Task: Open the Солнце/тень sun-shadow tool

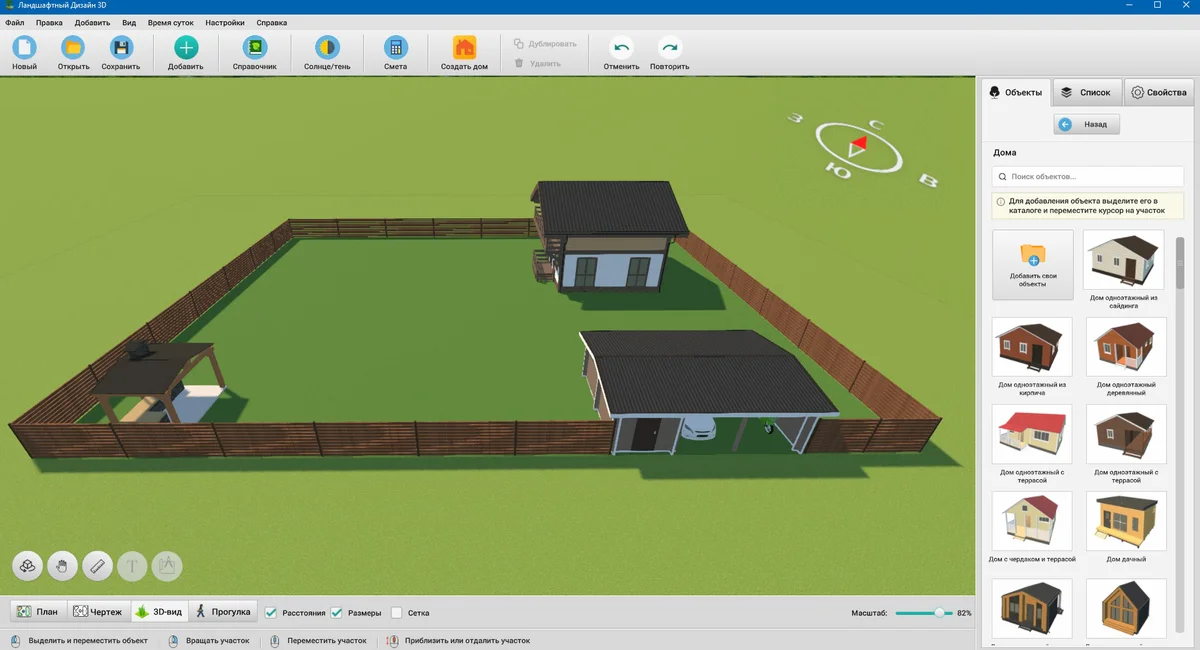Action: 327,47
